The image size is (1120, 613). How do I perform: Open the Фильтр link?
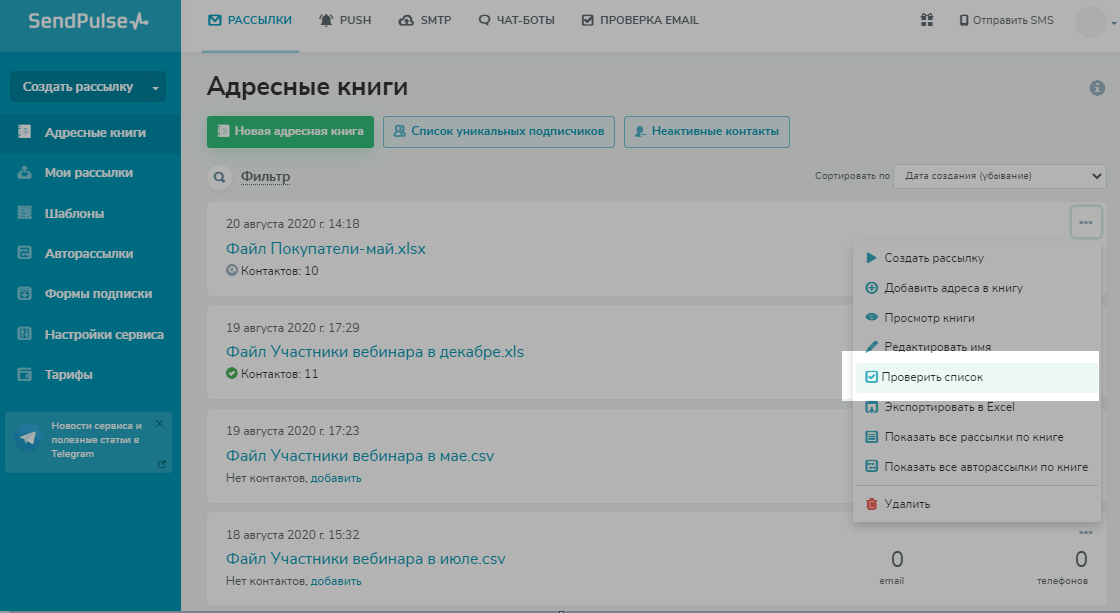[x=265, y=176]
